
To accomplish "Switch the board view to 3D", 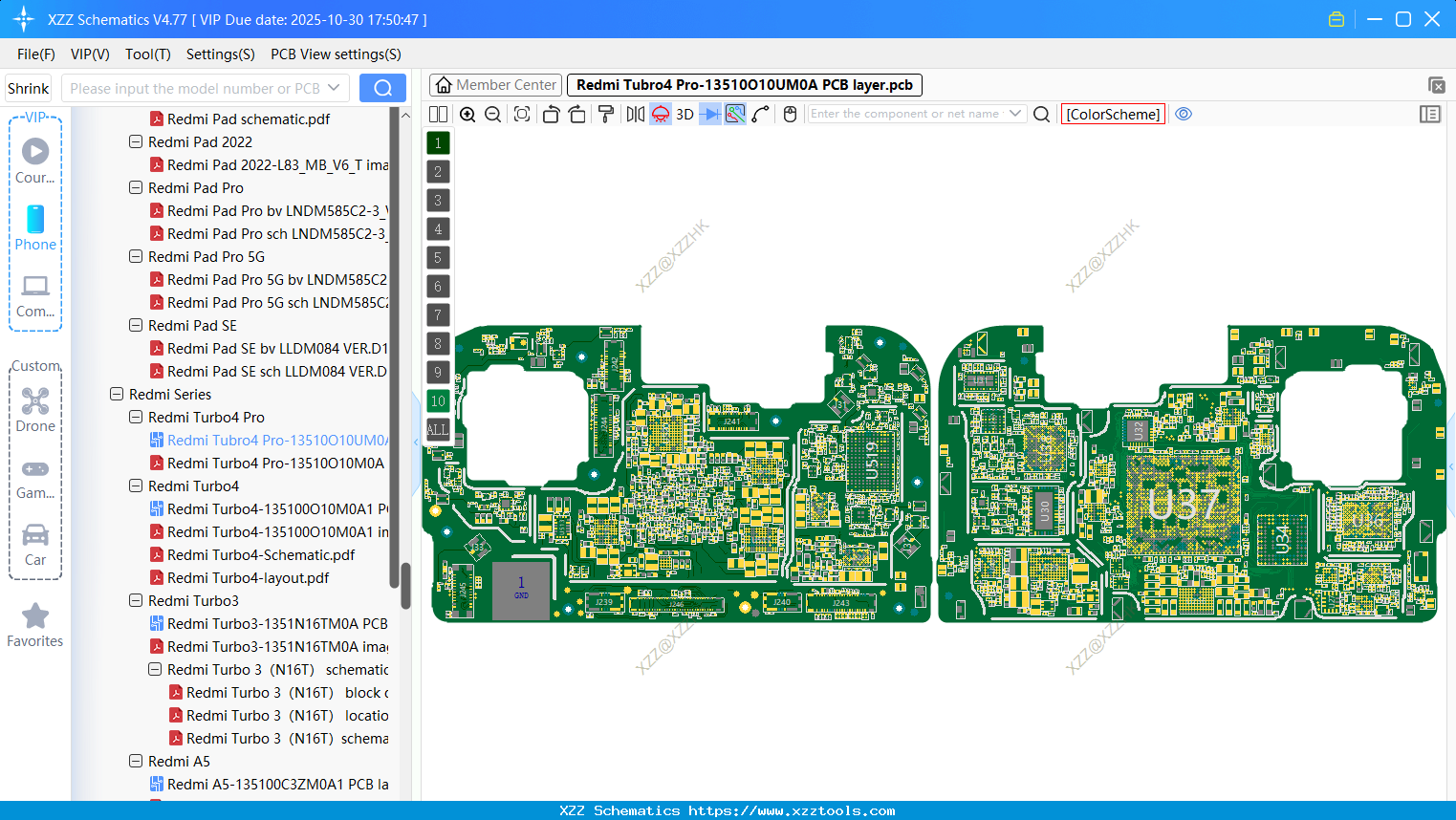I will point(684,114).
